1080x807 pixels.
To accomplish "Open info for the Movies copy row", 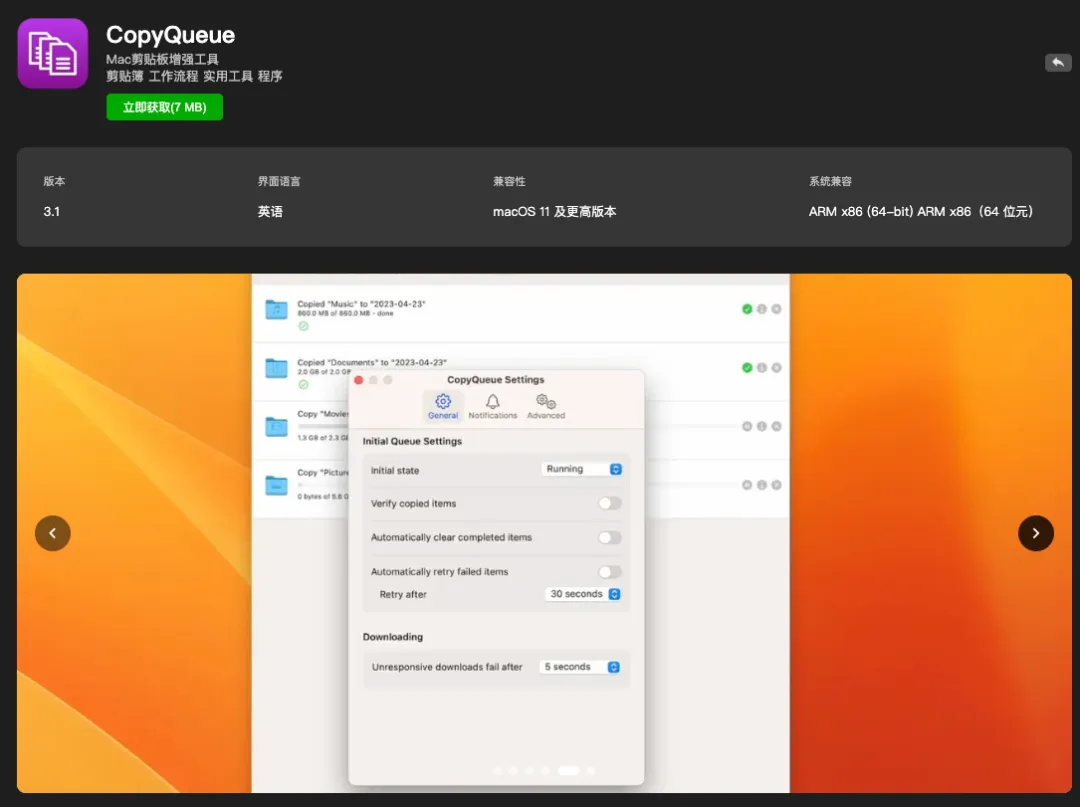I will (x=762, y=426).
